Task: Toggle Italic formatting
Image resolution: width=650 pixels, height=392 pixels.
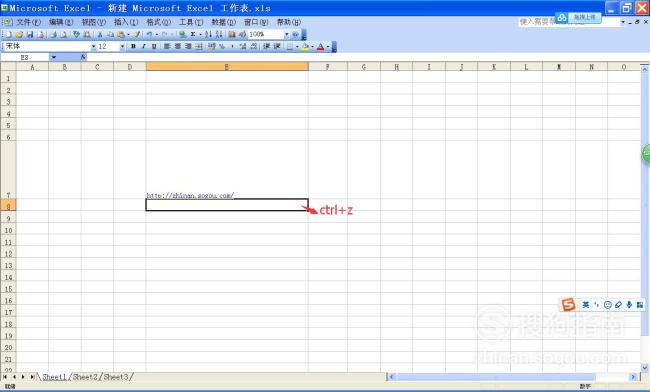Action: pos(144,46)
